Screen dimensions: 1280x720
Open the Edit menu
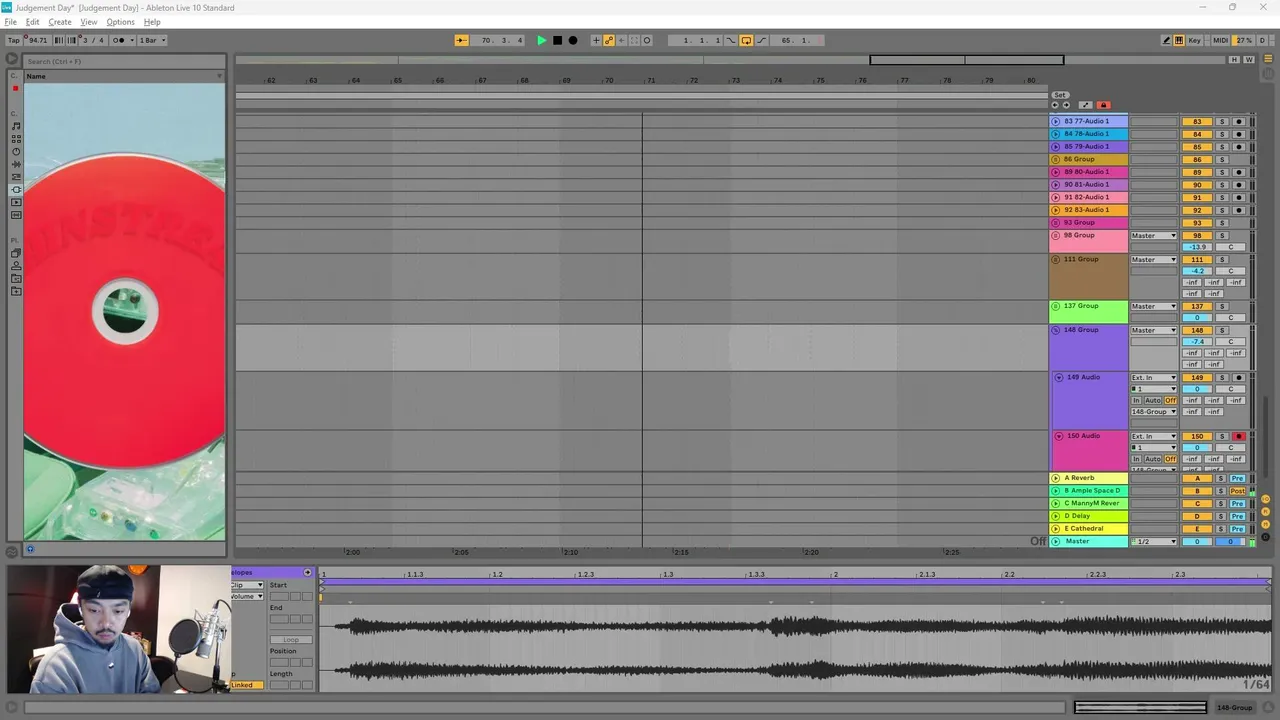pos(33,22)
